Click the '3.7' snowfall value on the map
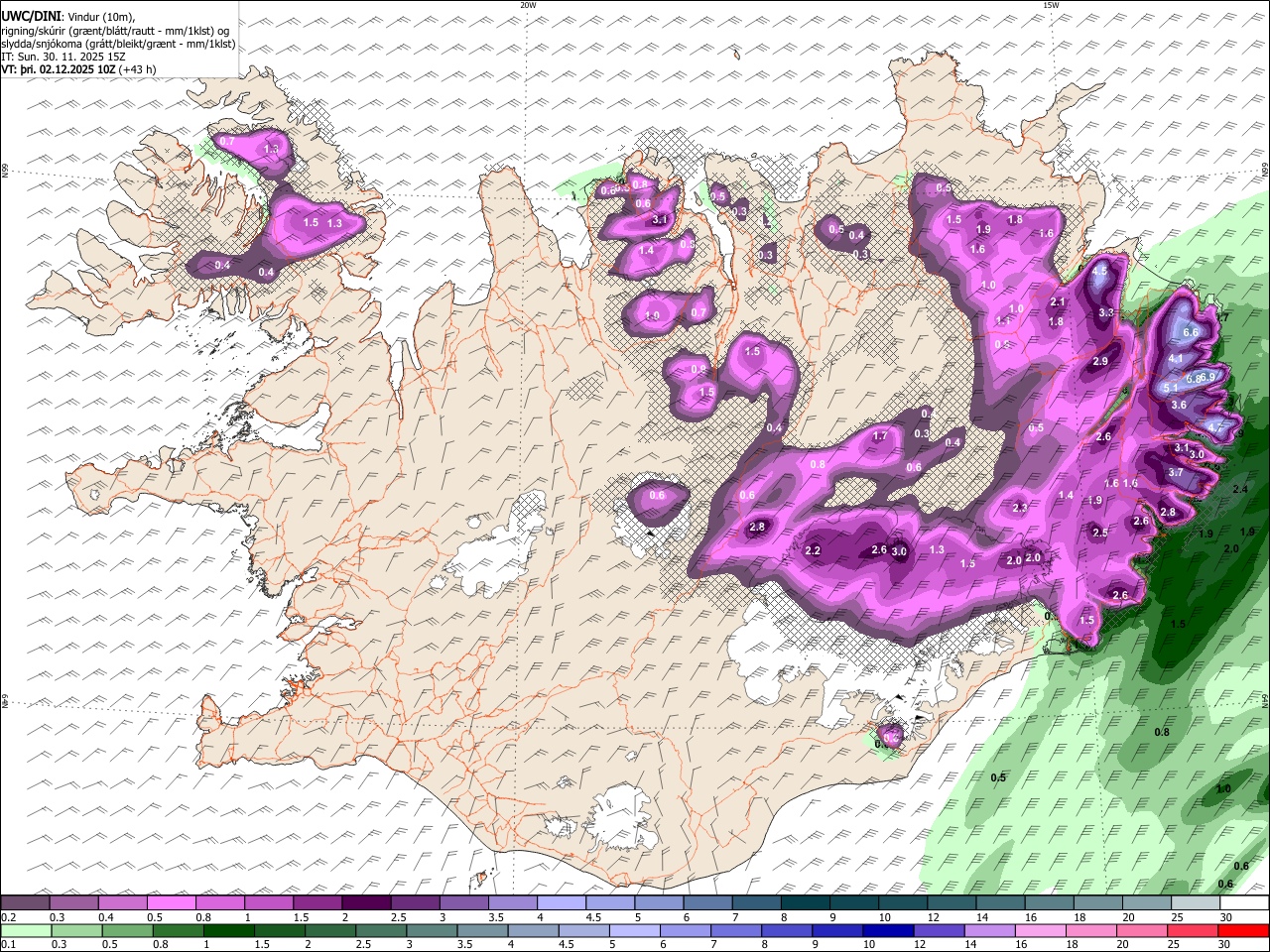Screen dimensions: 1270x952 [x=1176, y=472]
